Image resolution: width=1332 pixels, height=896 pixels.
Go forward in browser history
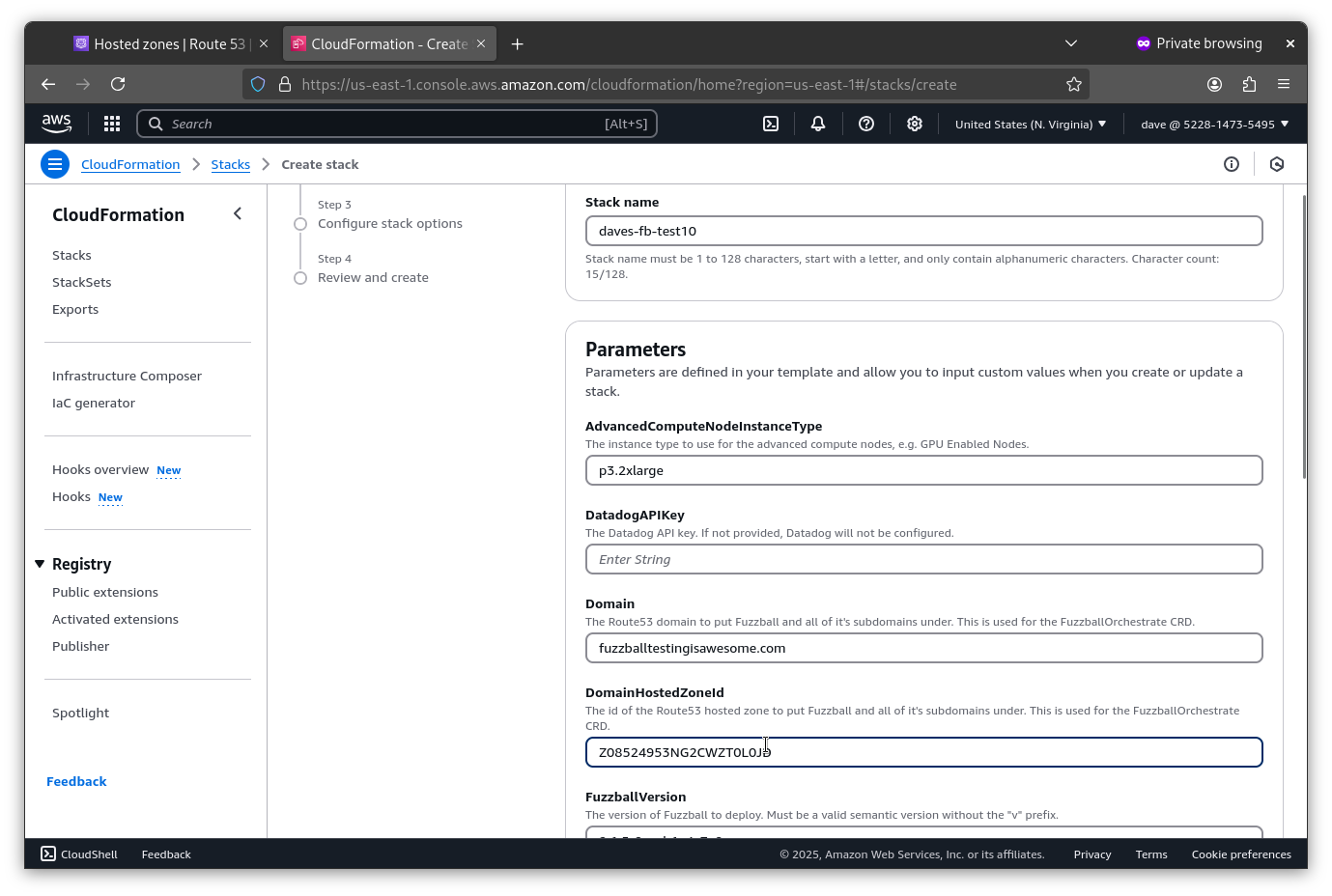(83, 84)
